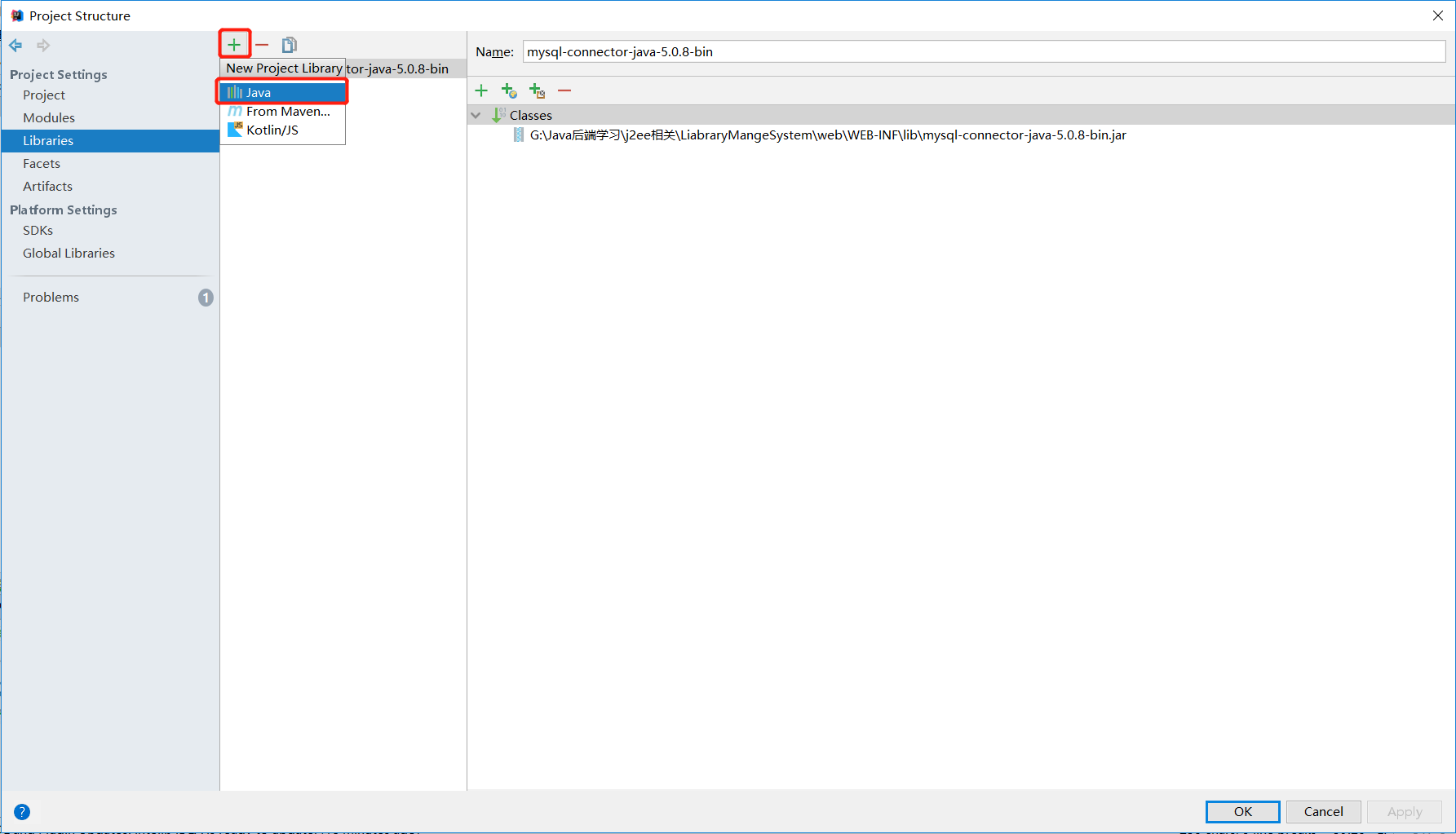
Task: Click the Specify Documentation URL plus-globe icon
Action: click(x=509, y=90)
